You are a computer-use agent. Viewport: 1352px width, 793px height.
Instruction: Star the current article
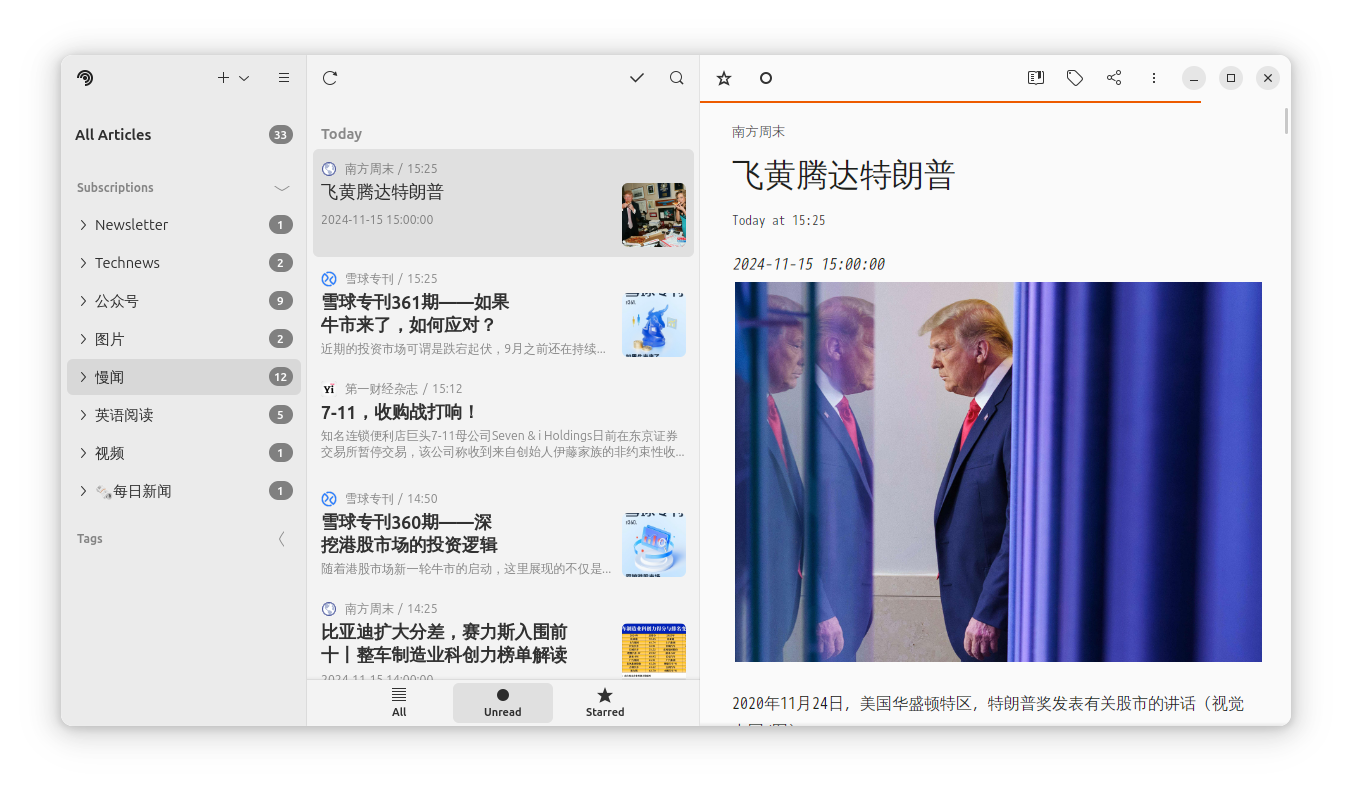click(x=724, y=78)
